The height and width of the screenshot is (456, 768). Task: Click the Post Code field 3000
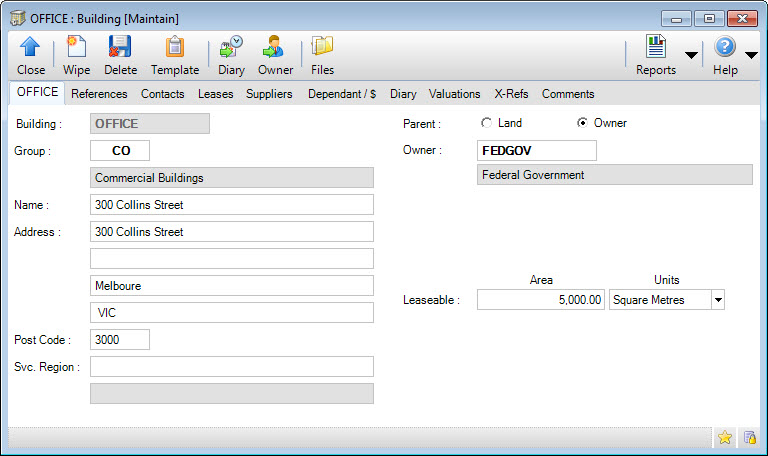pyautogui.click(x=120, y=339)
